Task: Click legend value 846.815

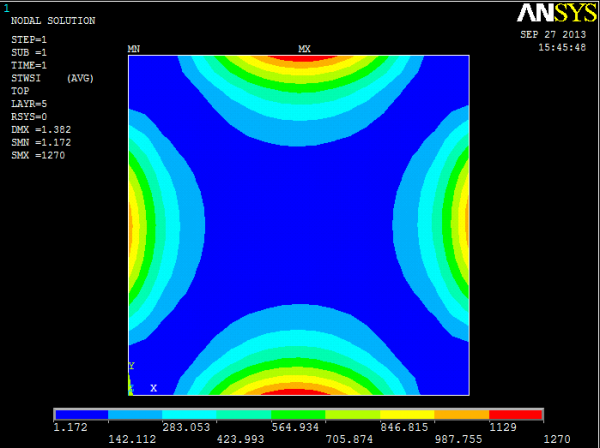Action: [x=404, y=427]
